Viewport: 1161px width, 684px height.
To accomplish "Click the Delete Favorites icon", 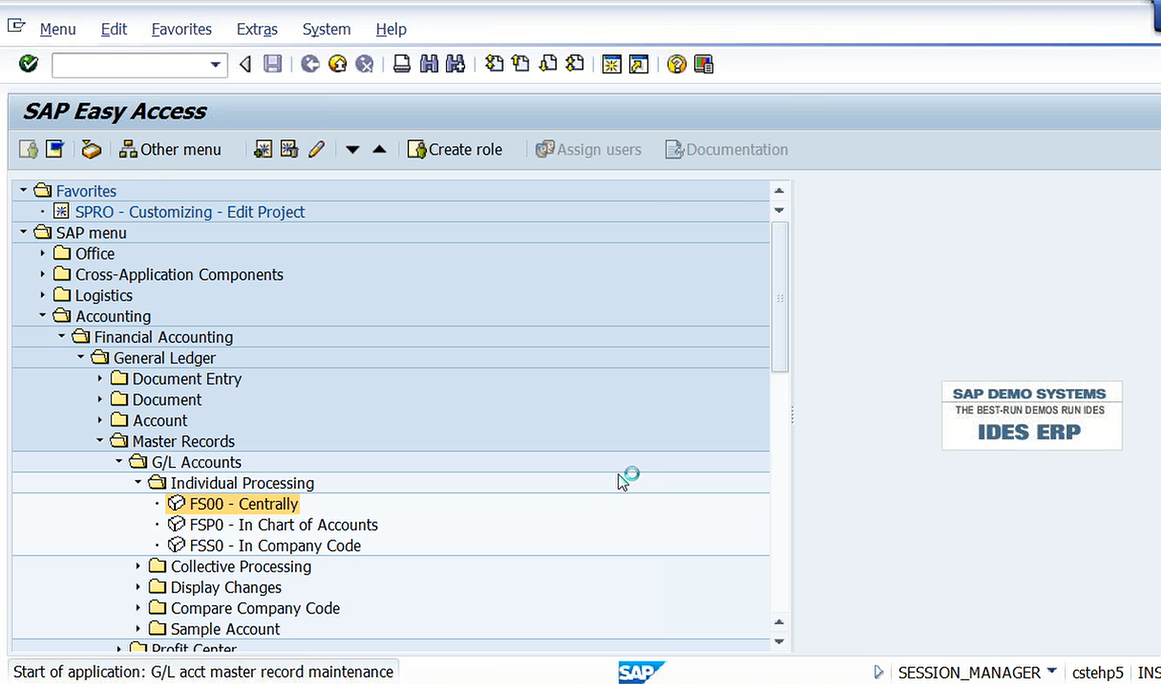I will pos(290,149).
